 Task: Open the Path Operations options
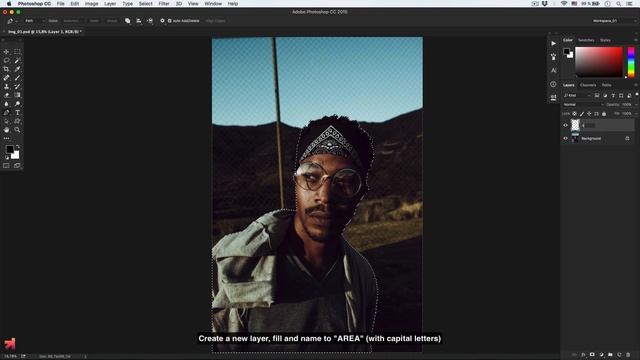pyautogui.click(x=127, y=21)
